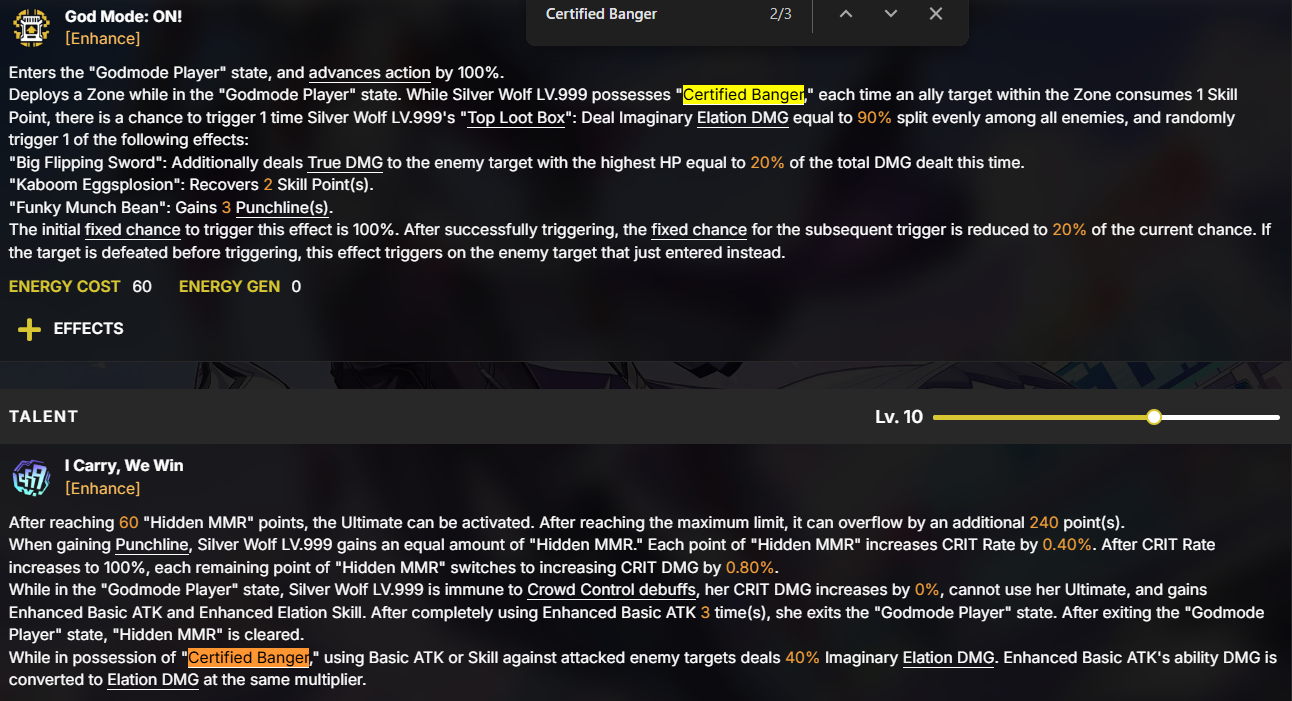Image resolution: width=1292 pixels, height=701 pixels.
Task: Open the "Top Loot Box" term link
Action: point(520,117)
